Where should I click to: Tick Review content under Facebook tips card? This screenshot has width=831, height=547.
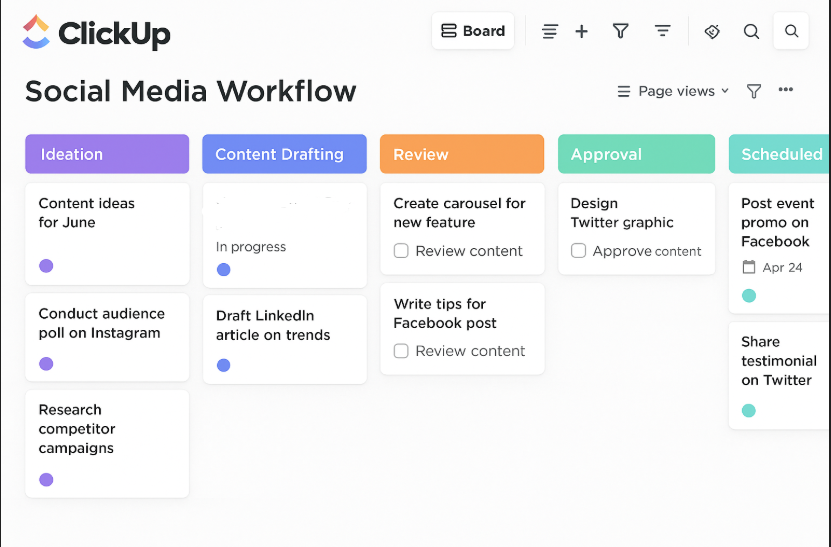(x=401, y=351)
